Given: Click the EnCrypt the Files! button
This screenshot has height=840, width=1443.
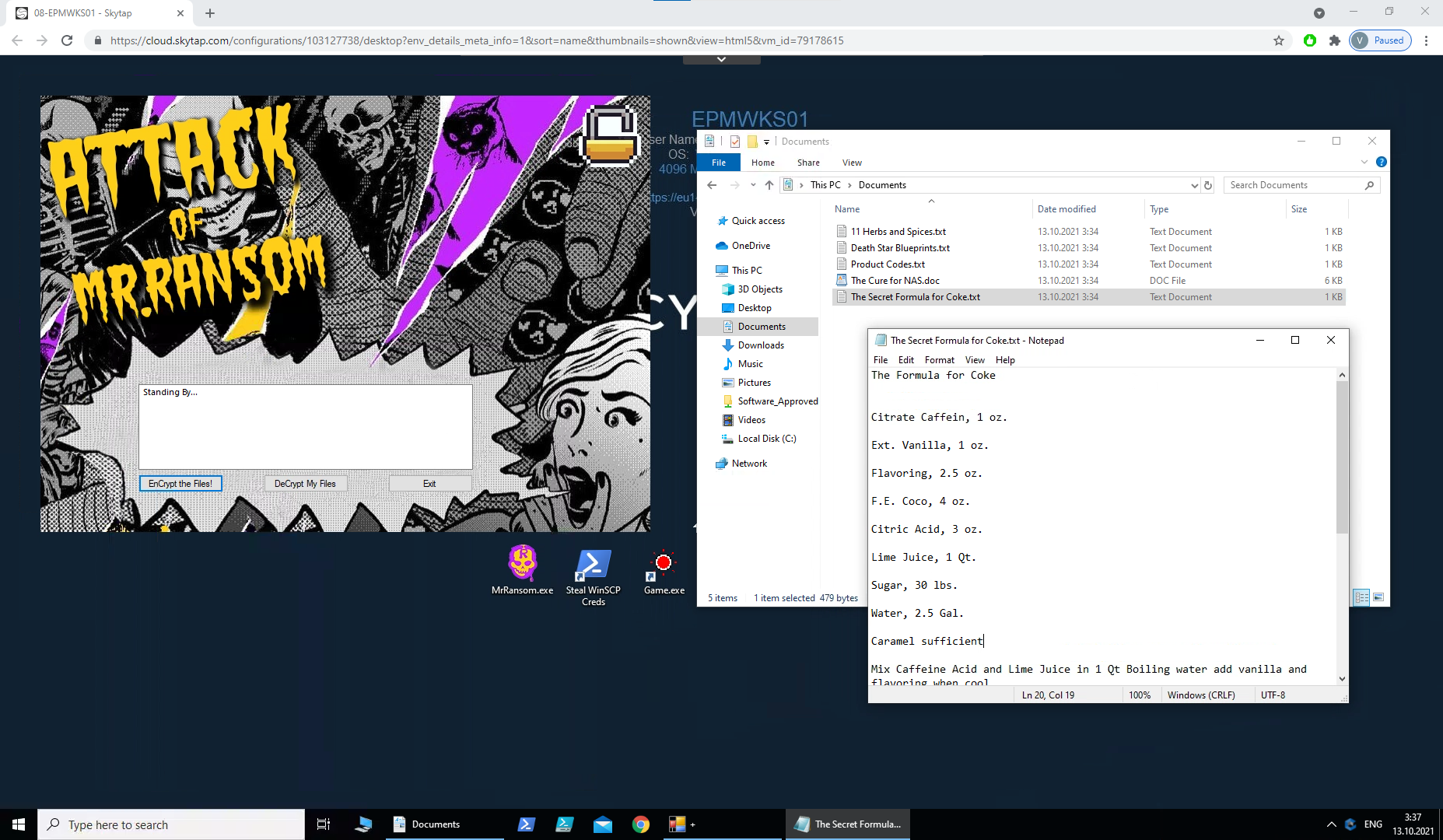Looking at the screenshot, I should (x=180, y=484).
